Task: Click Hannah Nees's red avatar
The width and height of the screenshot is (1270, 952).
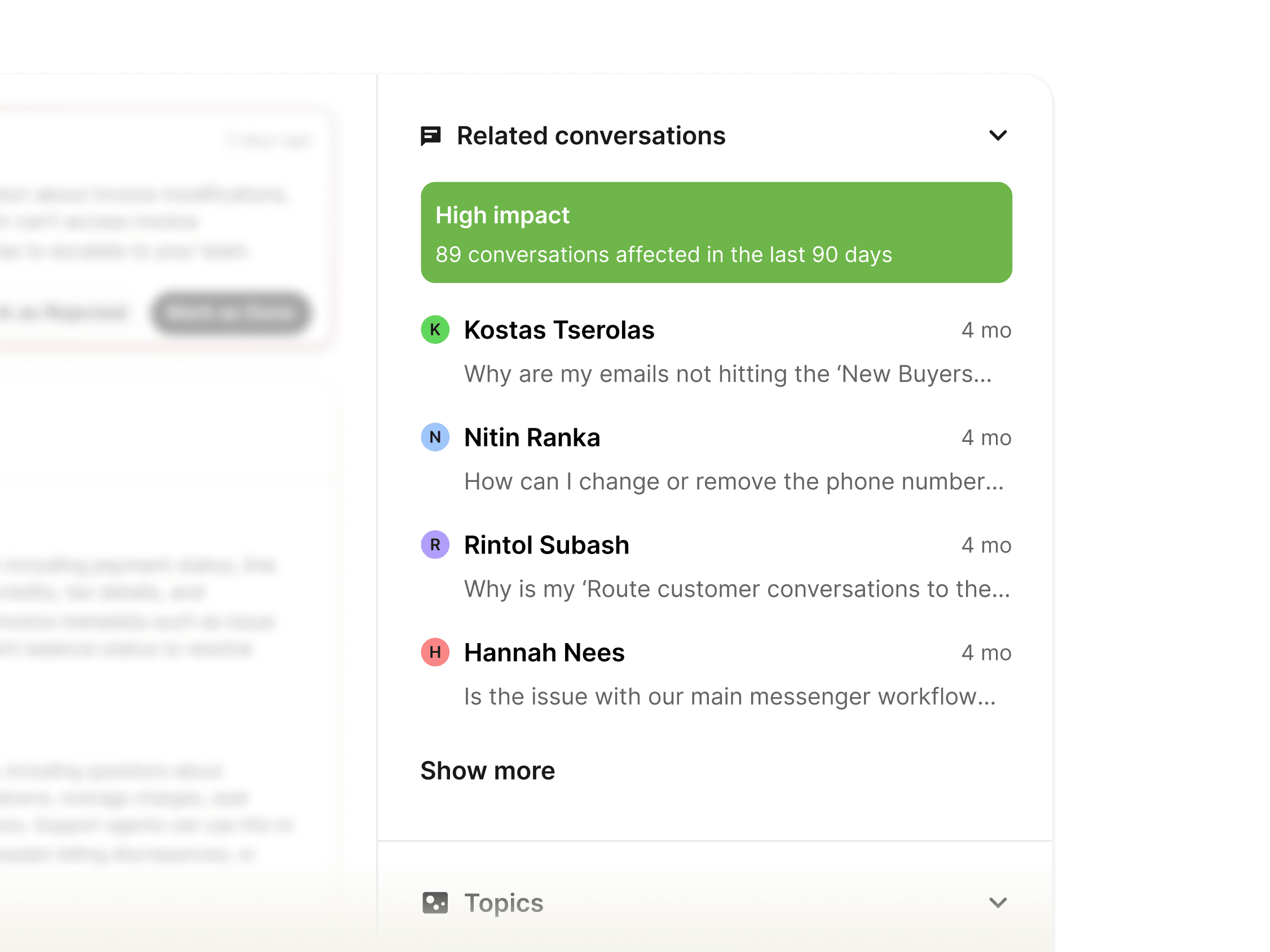Action: (x=435, y=653)
